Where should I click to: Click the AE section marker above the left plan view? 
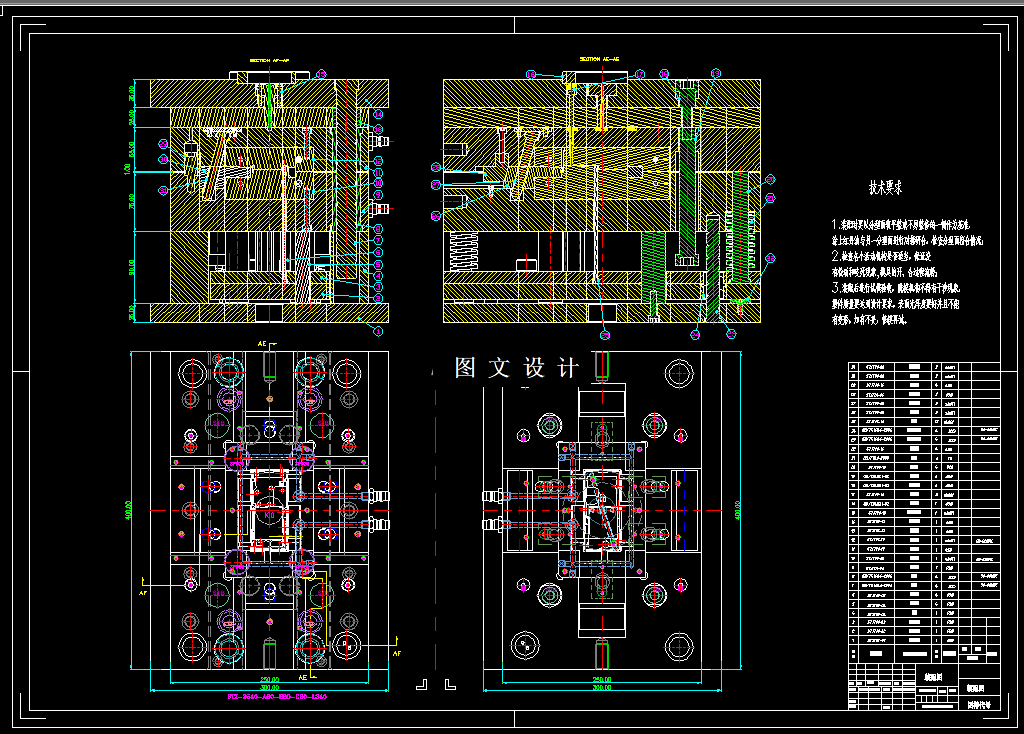coord(263,343)
